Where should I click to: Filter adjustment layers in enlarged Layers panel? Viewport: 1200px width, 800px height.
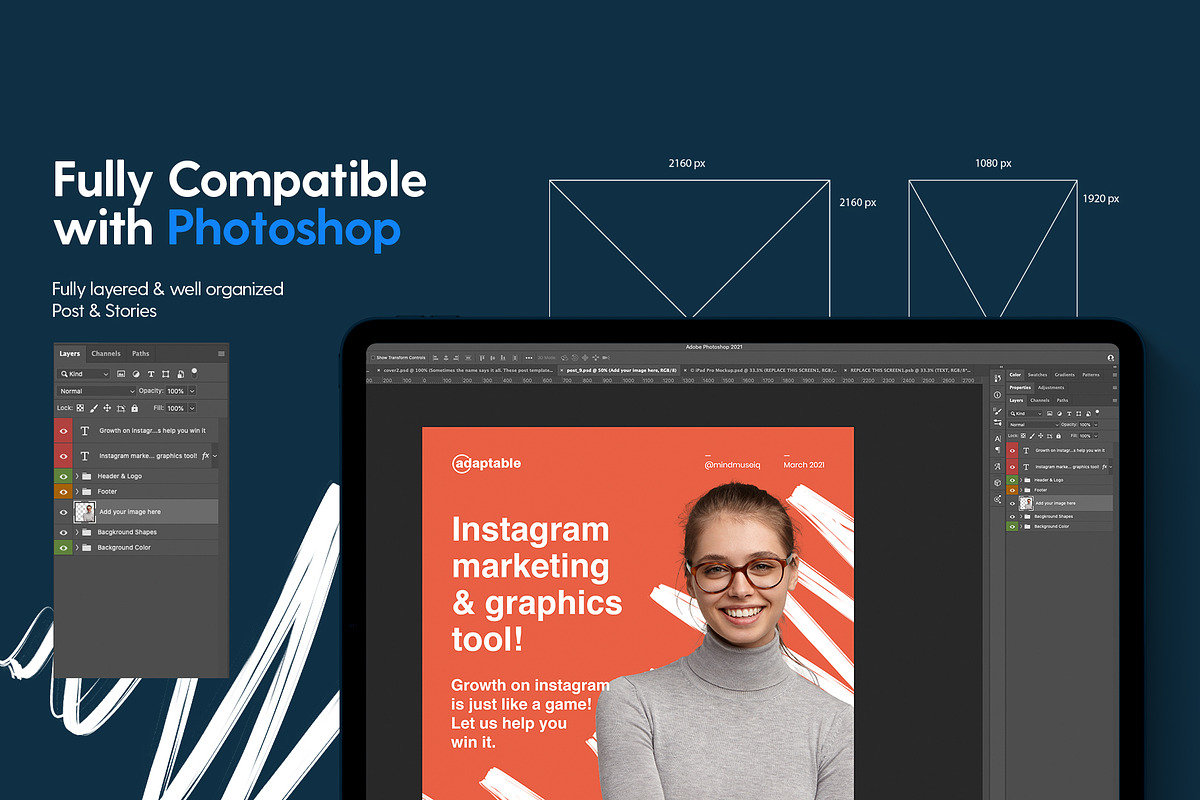(136, 374)
